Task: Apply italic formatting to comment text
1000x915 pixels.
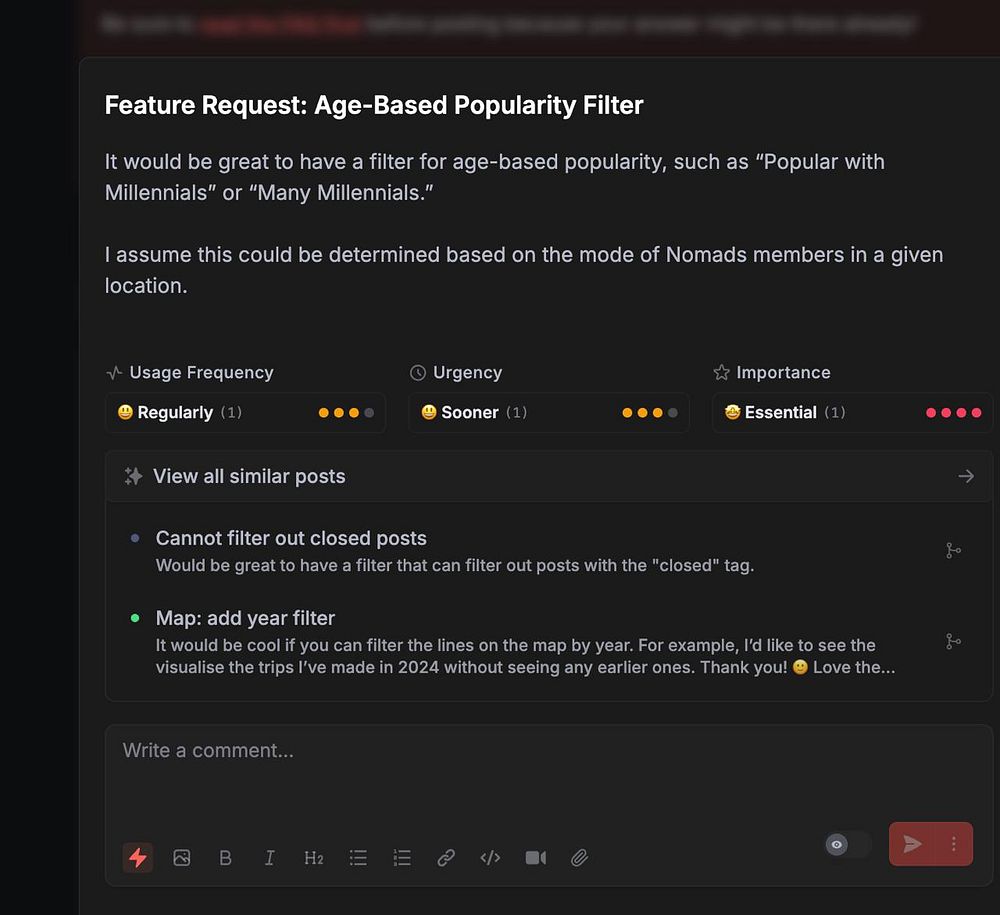Action: click(269, 858)
